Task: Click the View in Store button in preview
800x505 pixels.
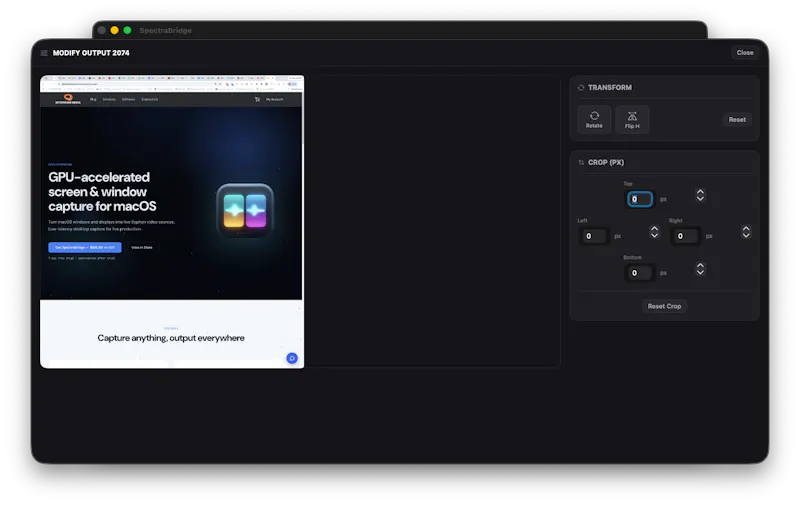Action: 142,247
